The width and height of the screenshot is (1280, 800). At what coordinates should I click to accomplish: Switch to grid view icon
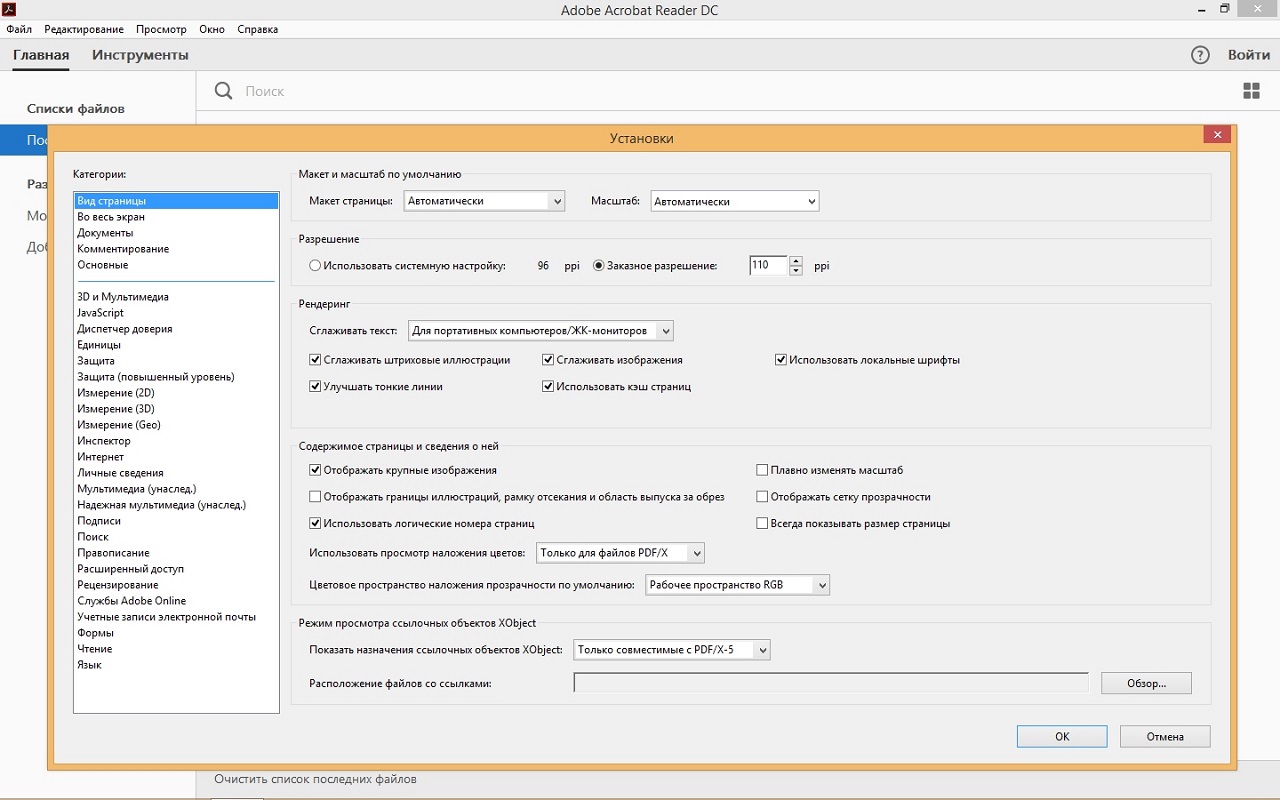click(1251, 91)
